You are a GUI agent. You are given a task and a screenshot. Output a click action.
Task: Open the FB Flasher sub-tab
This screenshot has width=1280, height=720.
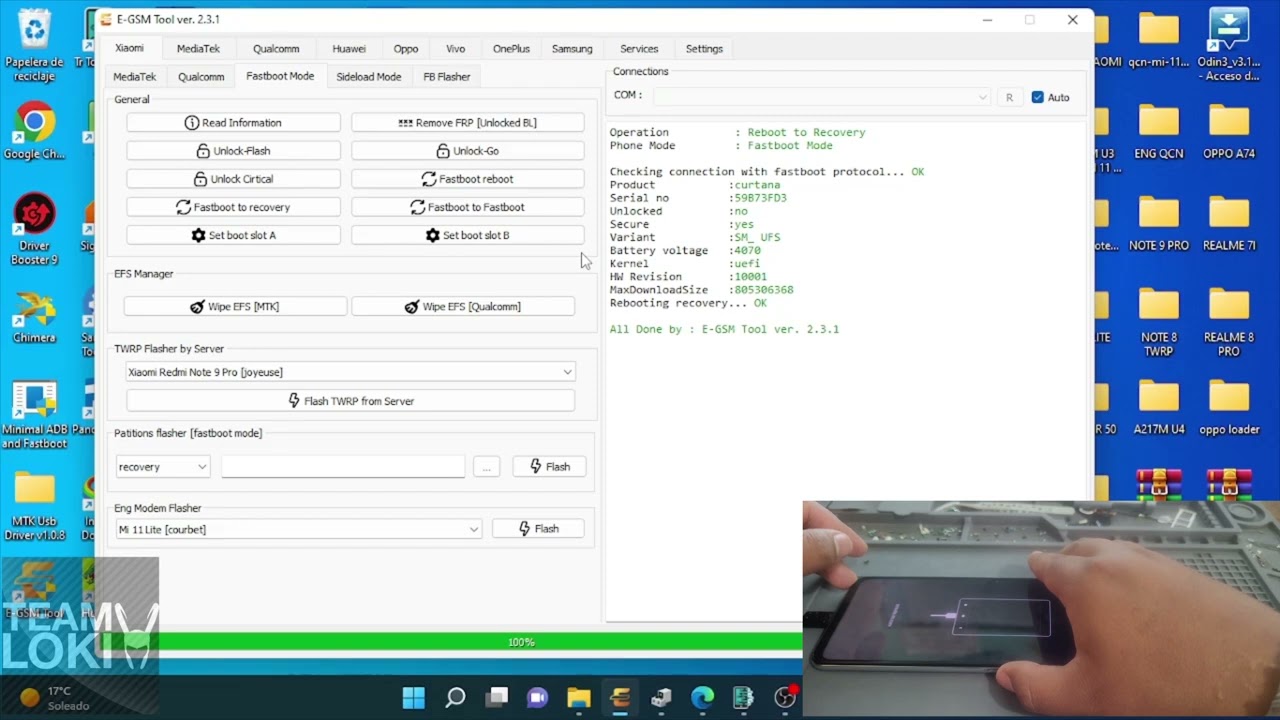446,76
